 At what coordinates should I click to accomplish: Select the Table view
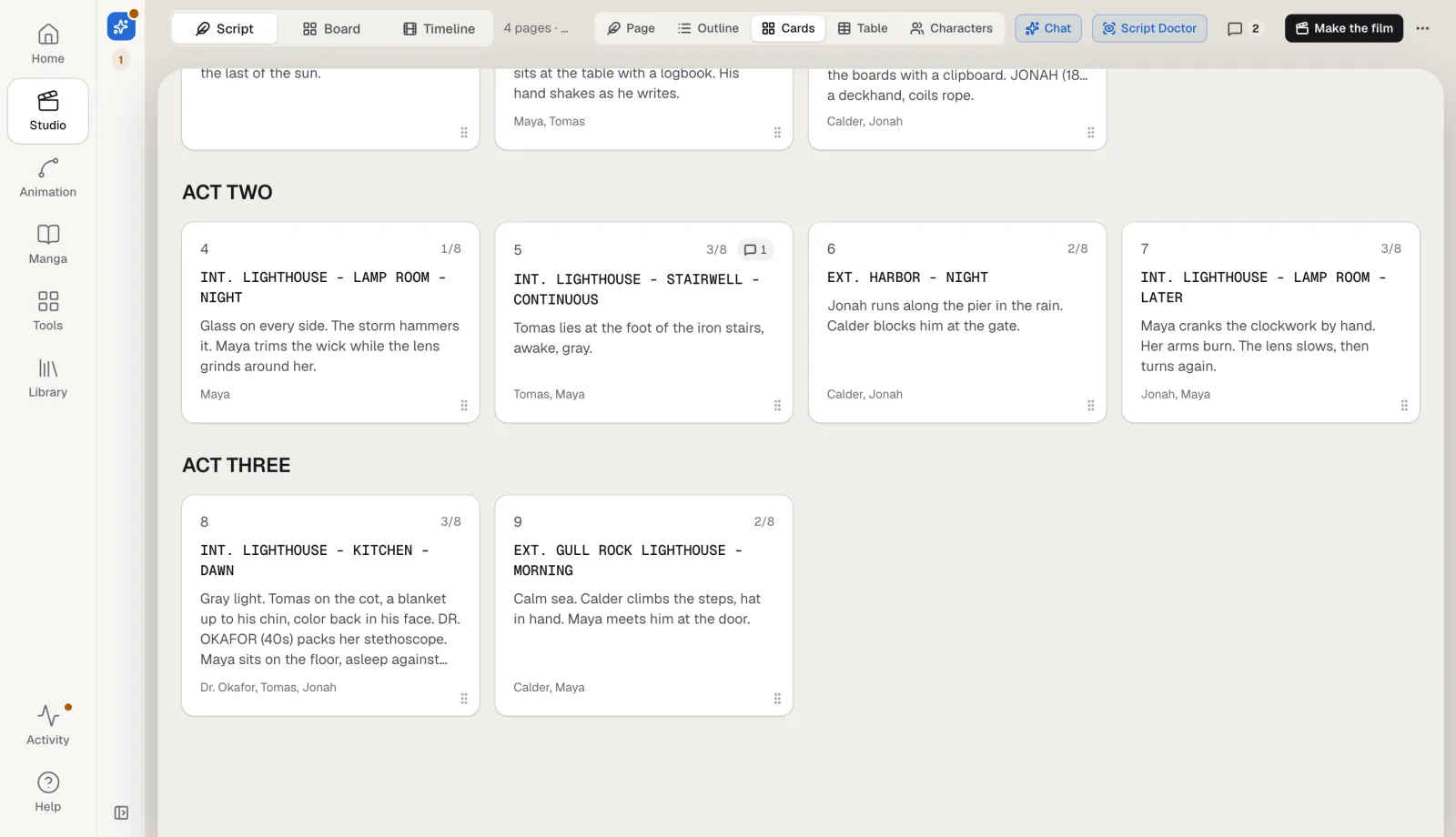coord(863,28)
